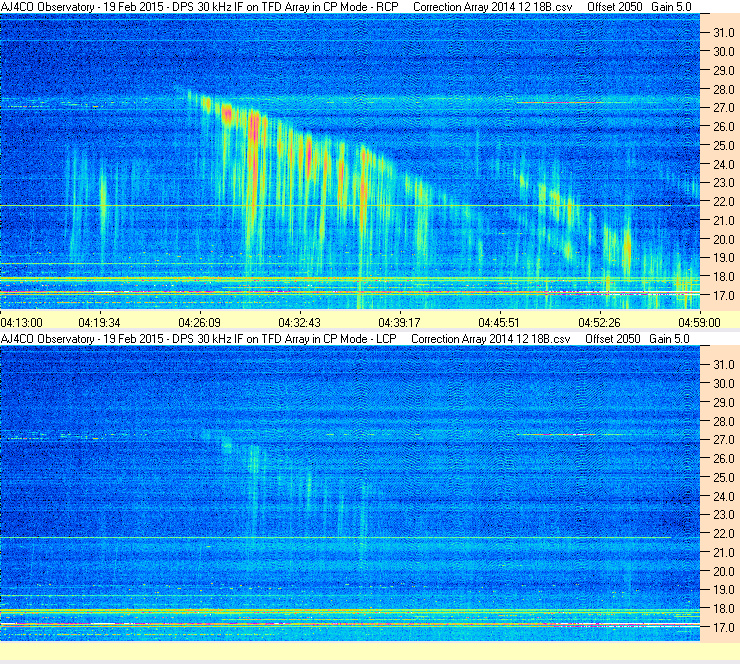Click the 24.0 frequency label on RCP panel
The width and height of the screenshot is (740, 664).
[x=724, y=164]
